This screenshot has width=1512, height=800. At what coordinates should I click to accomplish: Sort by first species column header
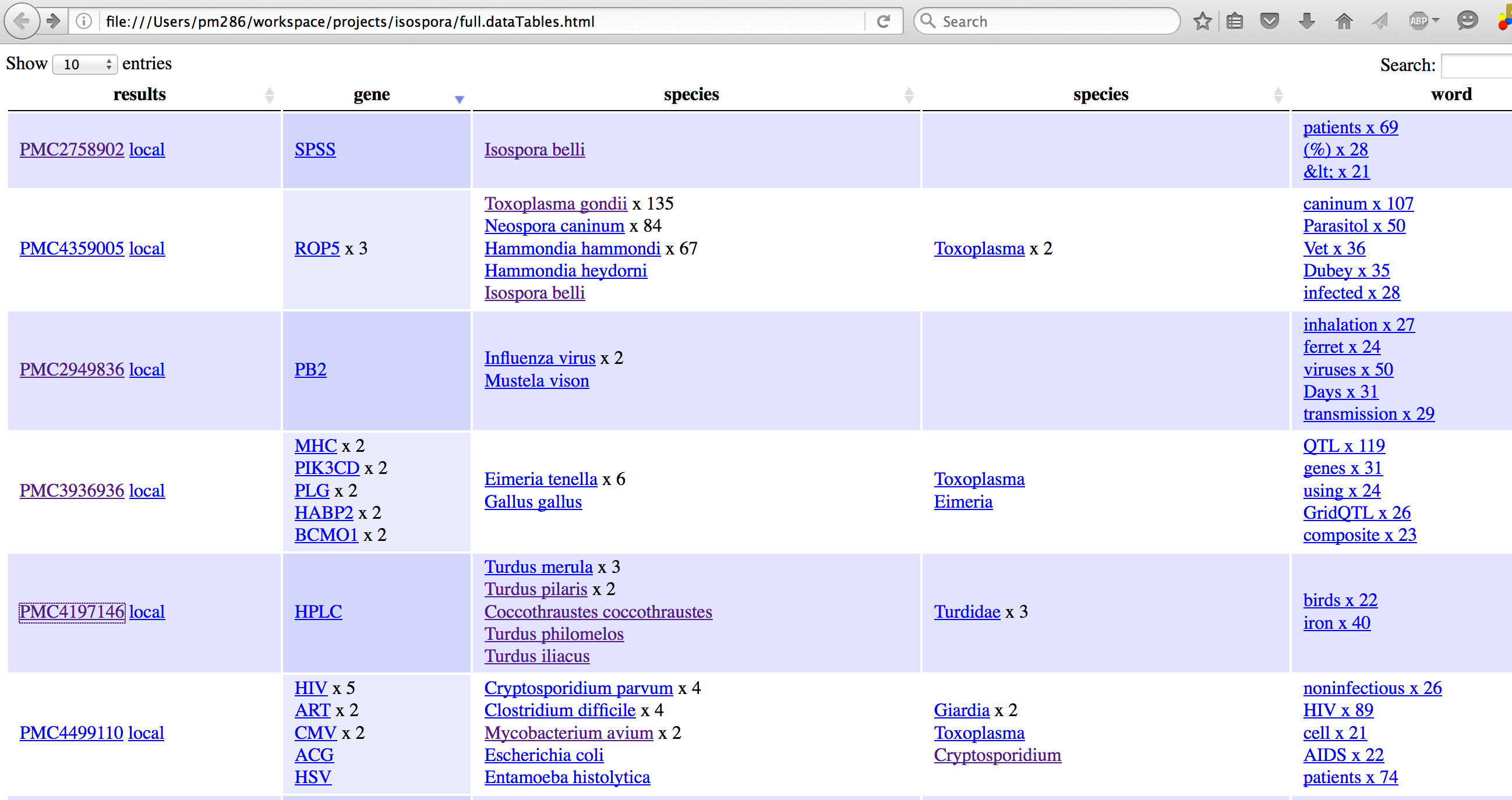pos(691,94)
